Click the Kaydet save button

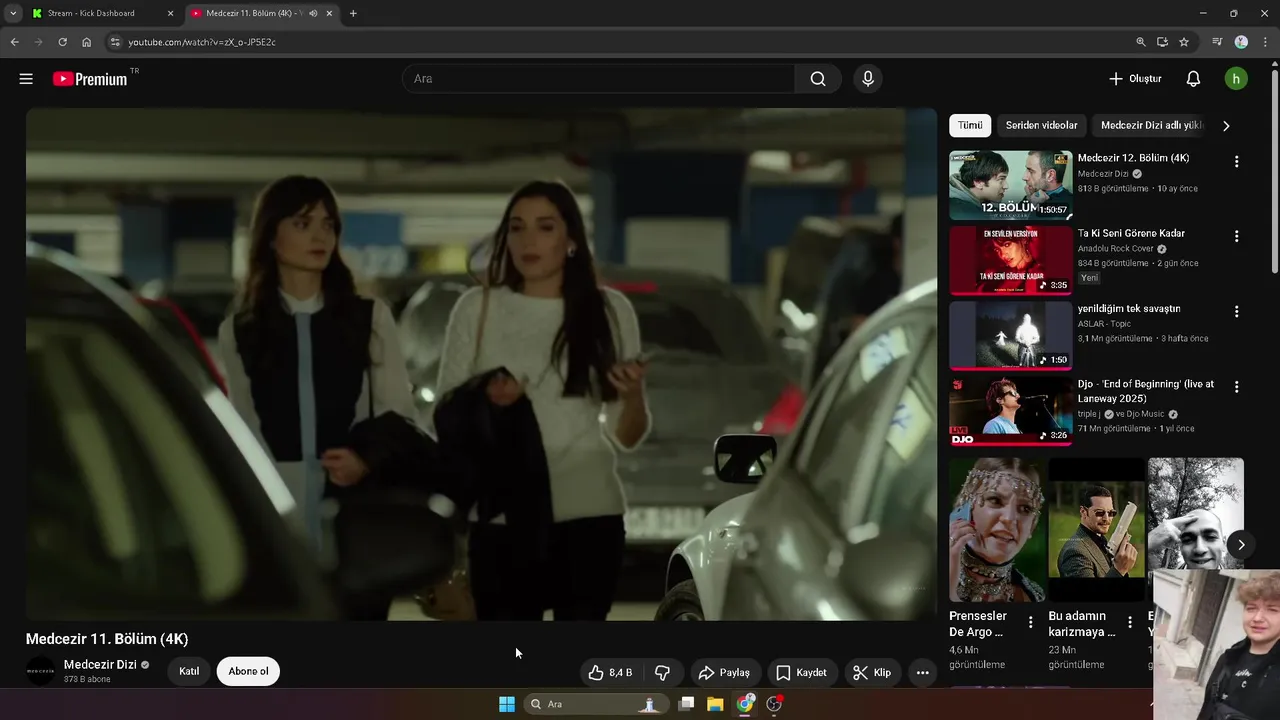click(x=802, y=673)
